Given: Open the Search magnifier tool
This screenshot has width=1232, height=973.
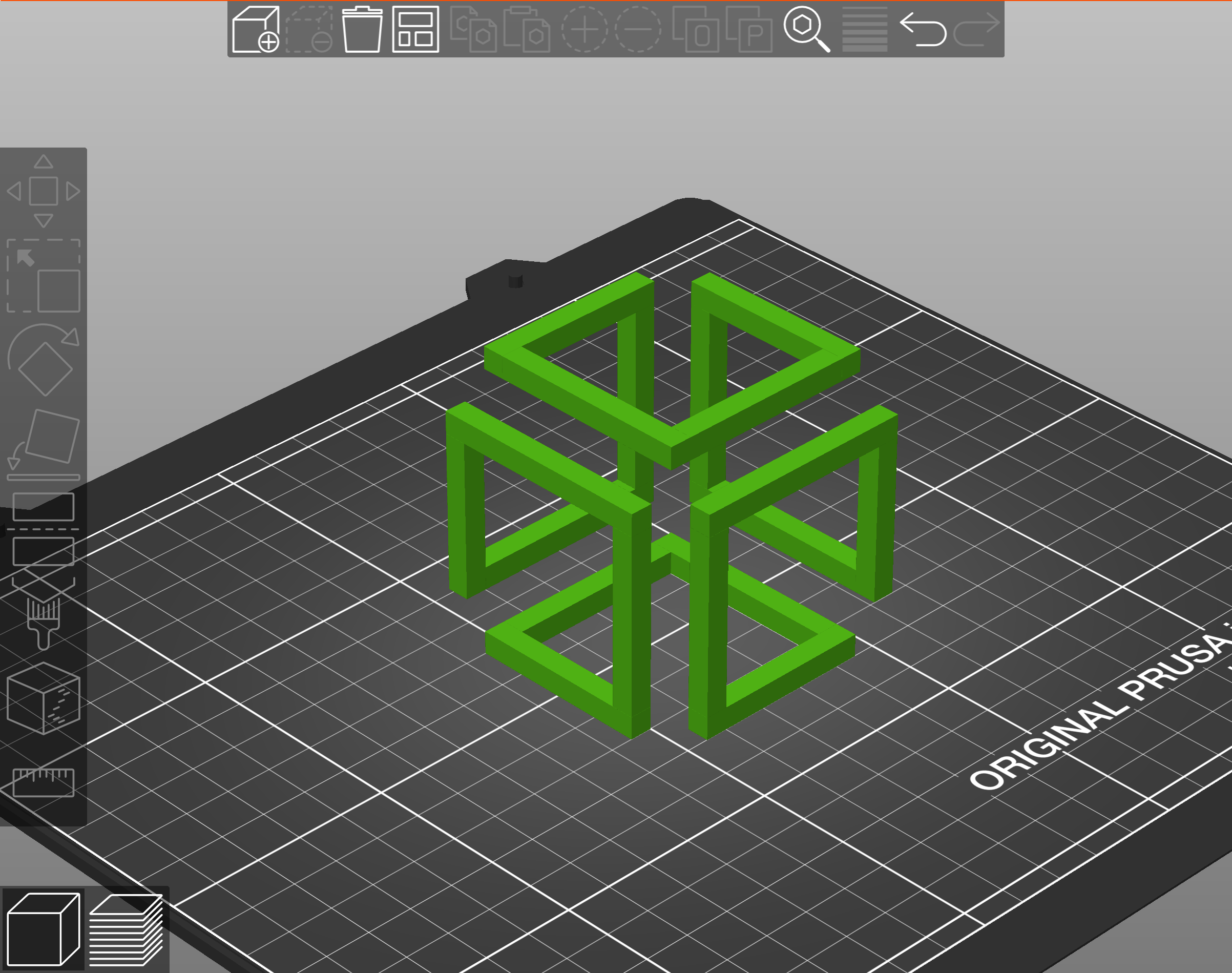Looking at the screenshot, I should tap(806, 29).
